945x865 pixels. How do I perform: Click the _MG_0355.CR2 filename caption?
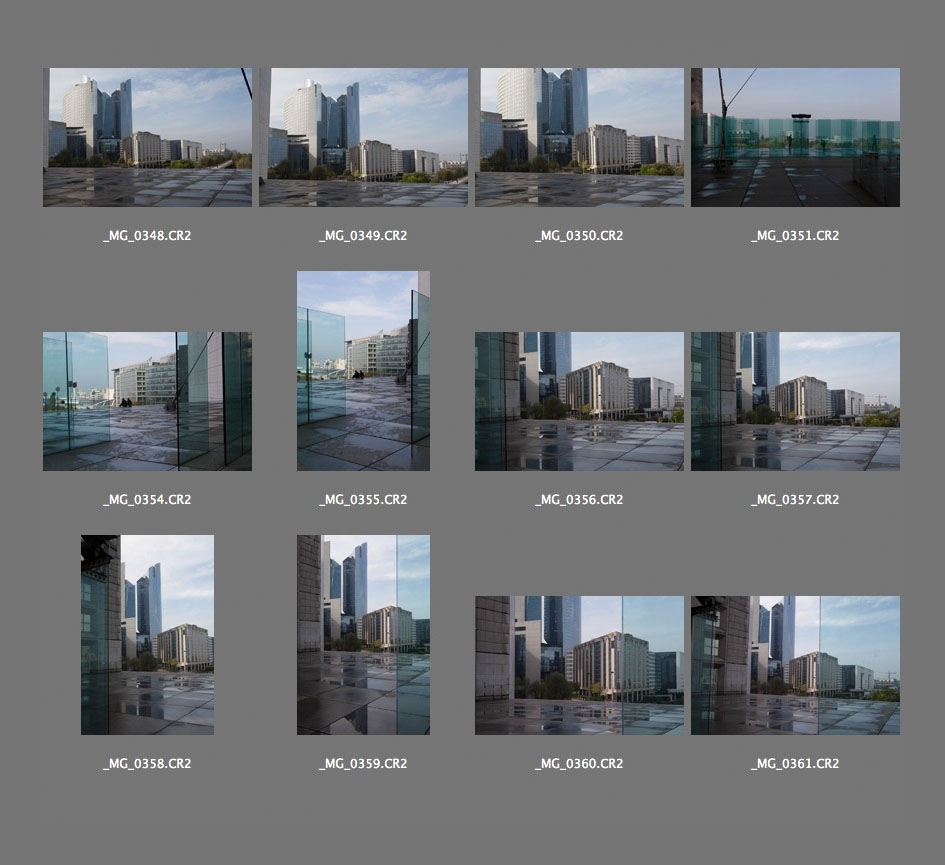(363, 500)
